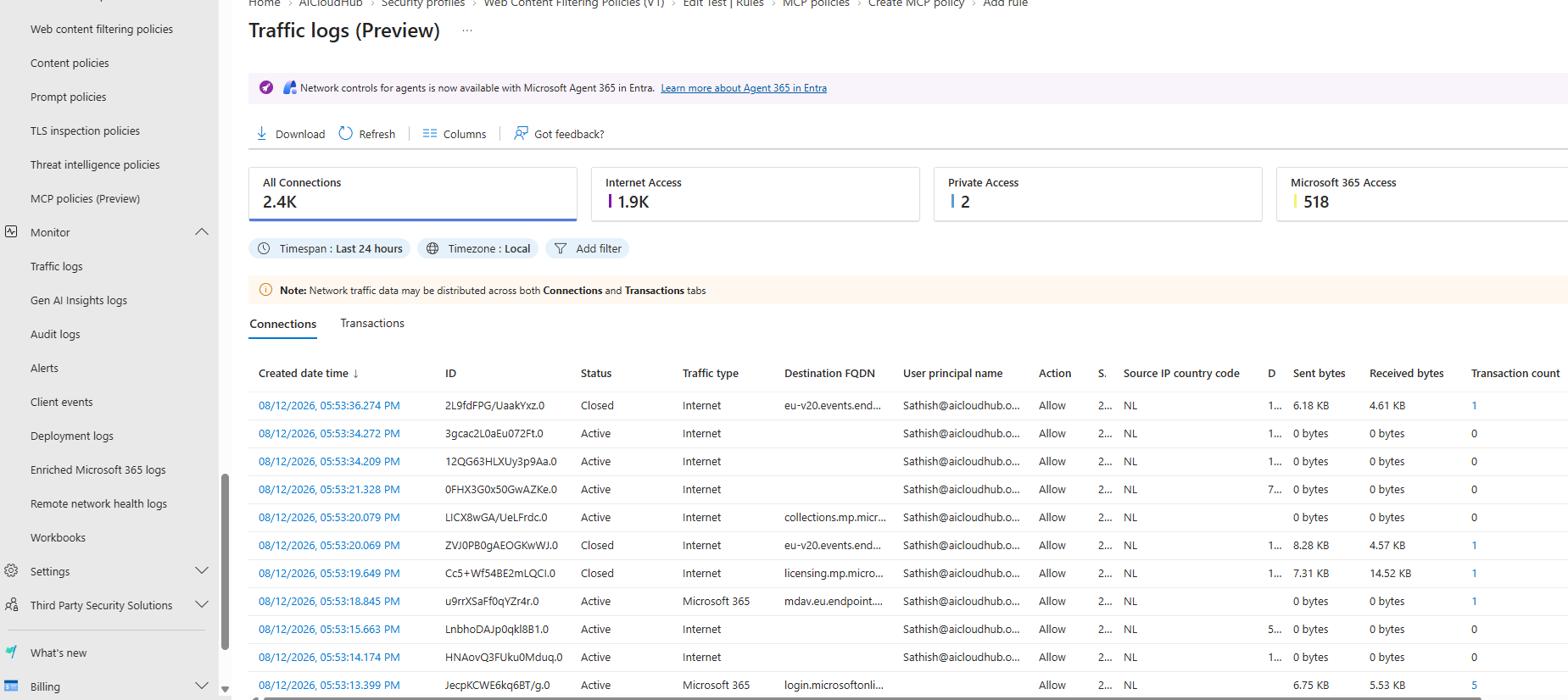Open the Timezone Local filter

click(x=477, y=248)
